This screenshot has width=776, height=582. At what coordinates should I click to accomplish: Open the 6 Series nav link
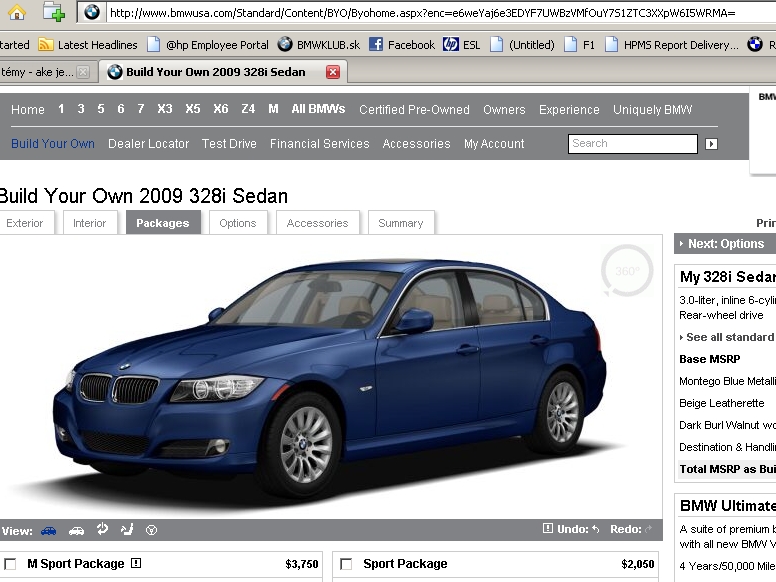tap(121, 108)
